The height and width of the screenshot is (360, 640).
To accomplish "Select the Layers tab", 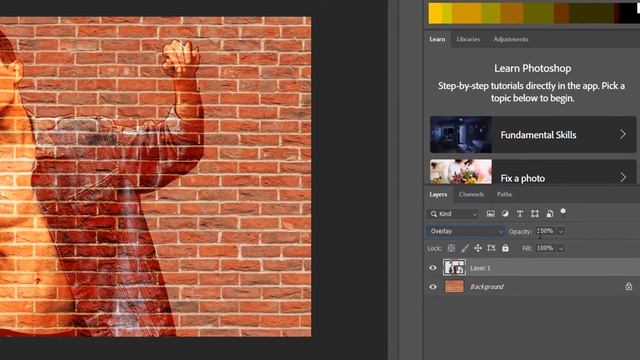I will pyautogui.click(x=438, y=195).
